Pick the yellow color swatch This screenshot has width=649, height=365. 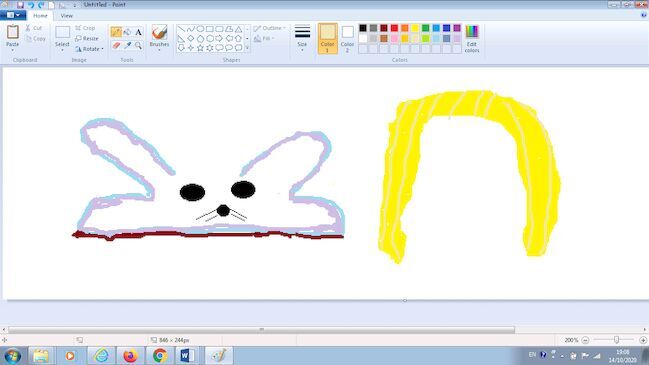click(415, 28)
